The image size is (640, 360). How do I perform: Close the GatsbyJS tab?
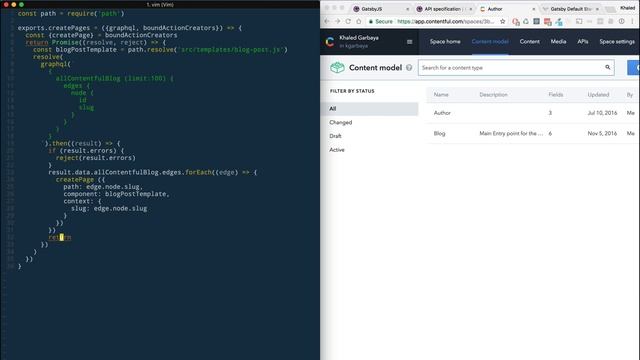point(407,9)
